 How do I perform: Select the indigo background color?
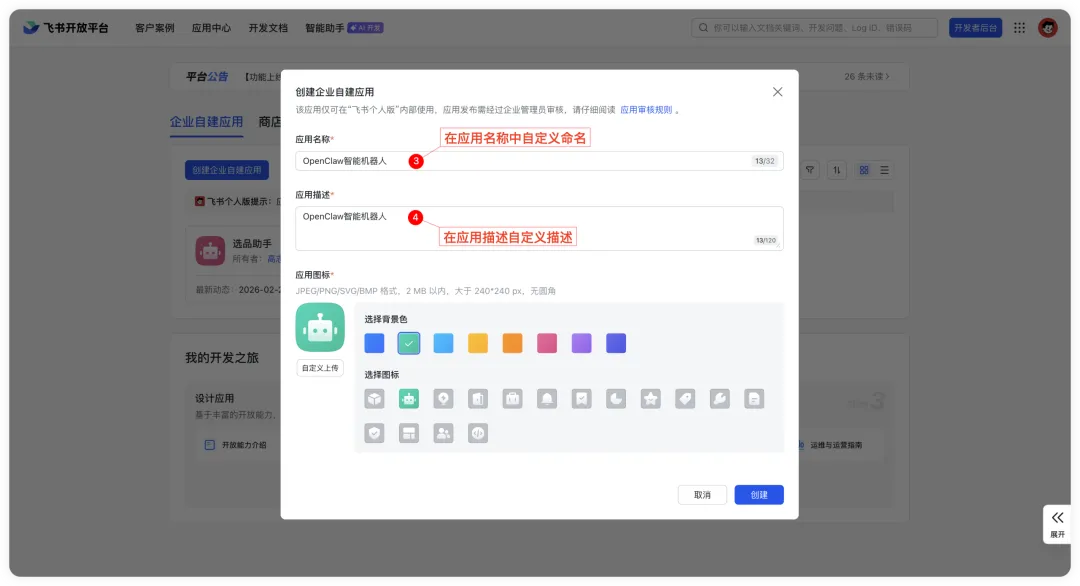[616, 343]
